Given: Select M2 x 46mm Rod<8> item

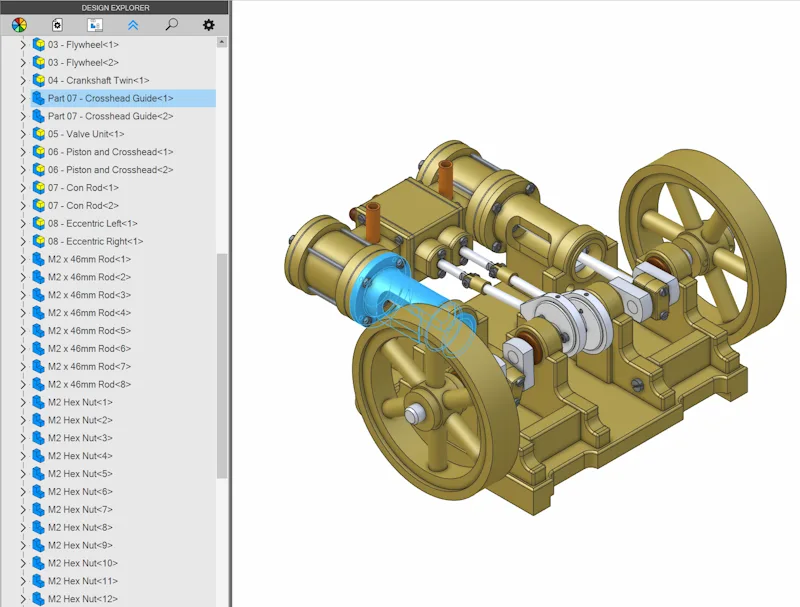Looking at the screenshot, I should pyautogui.click(x=89, y=384).
